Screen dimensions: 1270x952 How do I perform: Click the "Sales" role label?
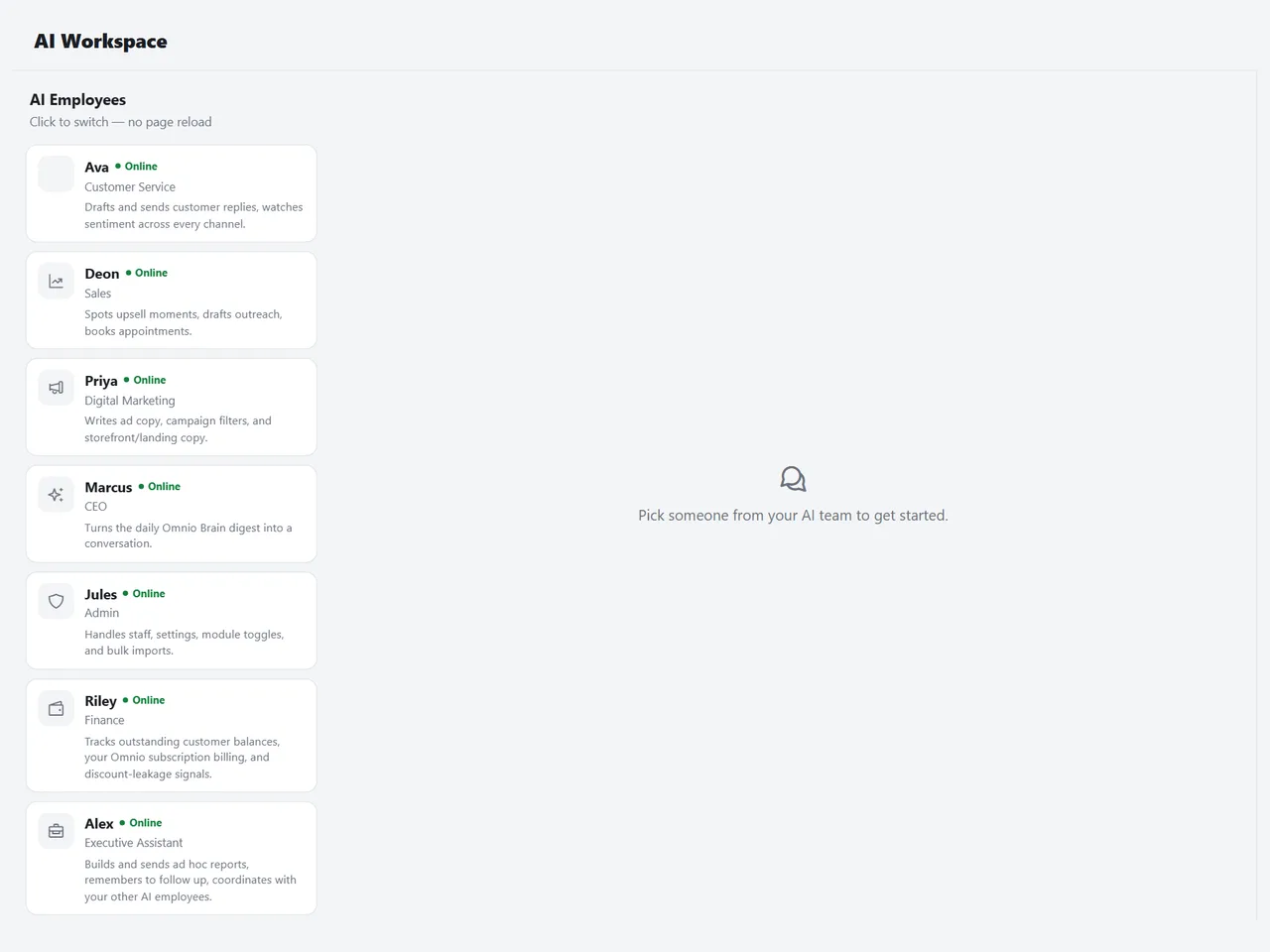(x=98, y=294)
